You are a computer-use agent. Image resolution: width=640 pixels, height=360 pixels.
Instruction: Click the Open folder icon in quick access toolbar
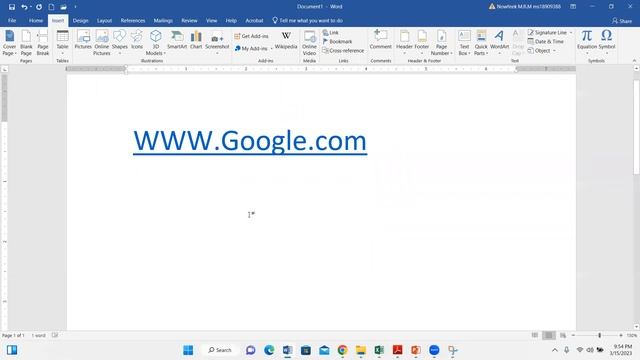(x=63, y=7)
